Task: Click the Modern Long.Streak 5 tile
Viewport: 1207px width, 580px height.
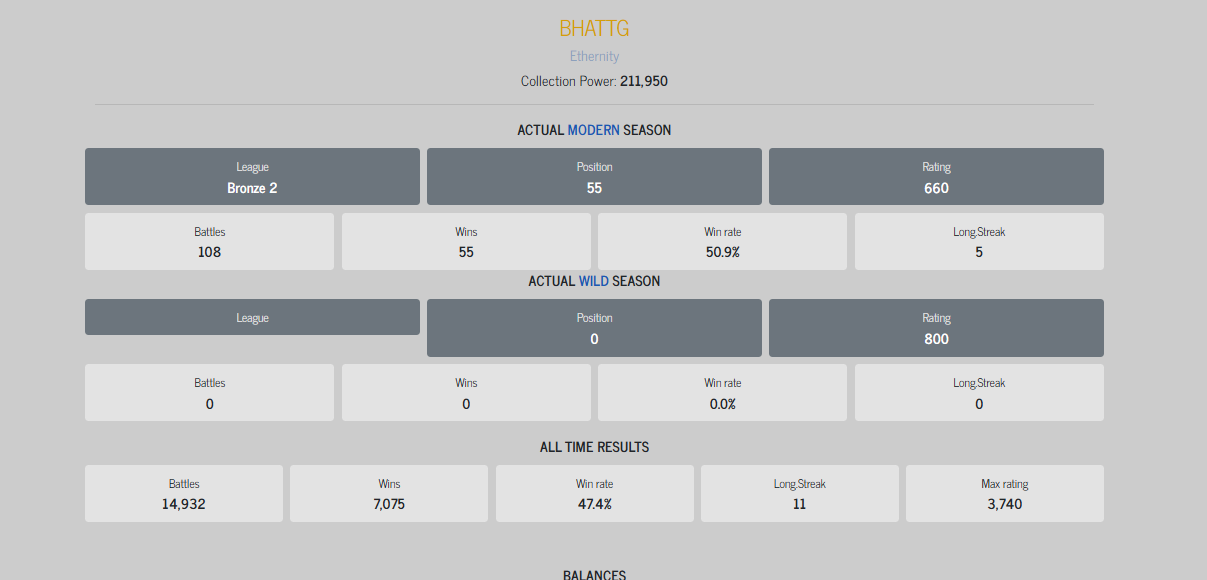Action: pyautogui.click(x=979, y=241)
